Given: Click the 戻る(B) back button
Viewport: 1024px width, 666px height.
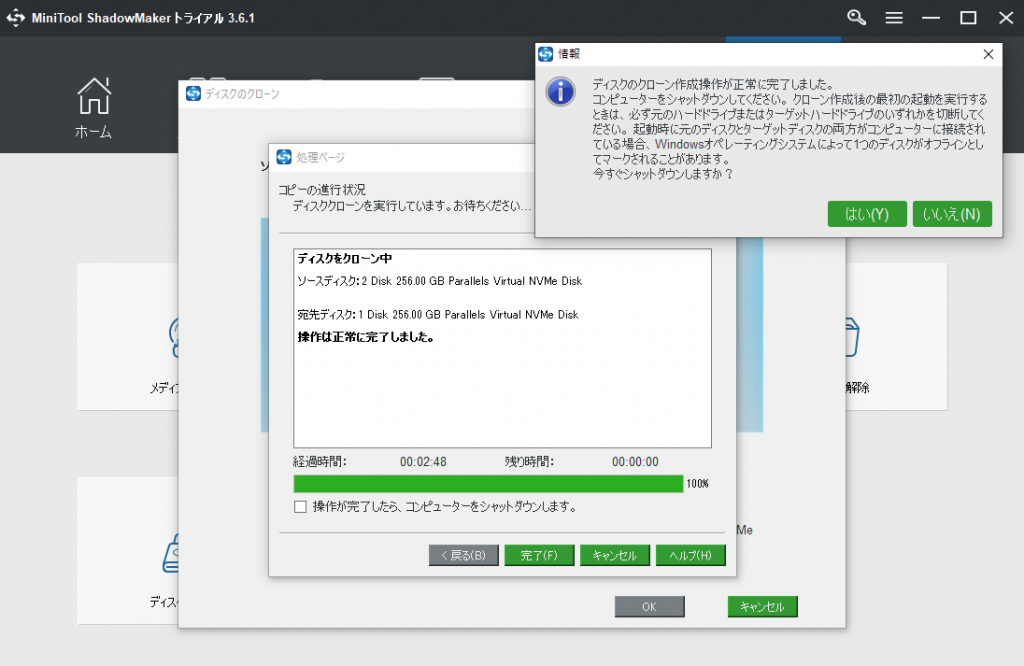Looking at the screenshot, I should (x=464, y=556).
